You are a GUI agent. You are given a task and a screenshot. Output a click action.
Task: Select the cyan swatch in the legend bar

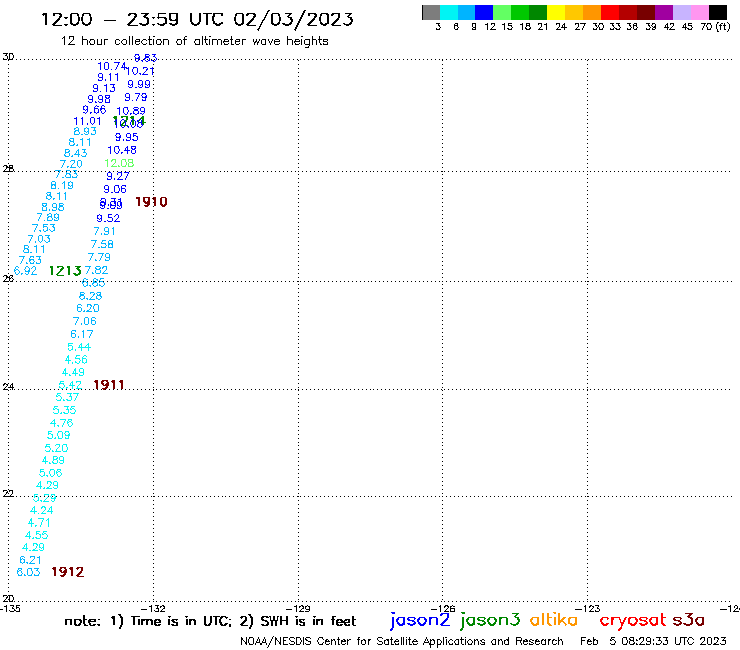pos(448,12)
